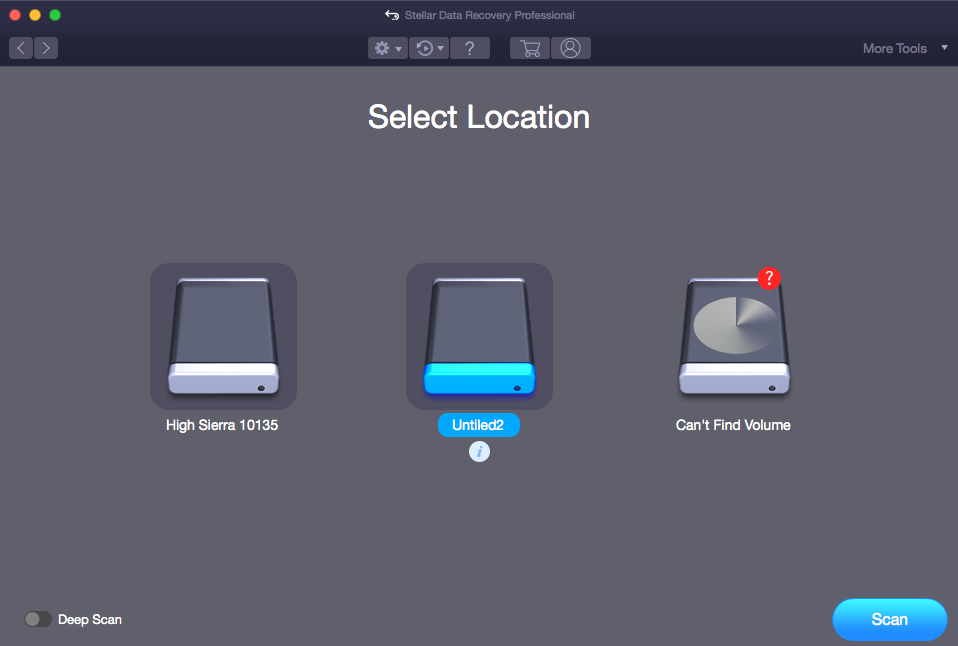The height and width of the screenshot is (646, 958).
Task: Click the High Sierra 10135 label
Action: point(222,425)
